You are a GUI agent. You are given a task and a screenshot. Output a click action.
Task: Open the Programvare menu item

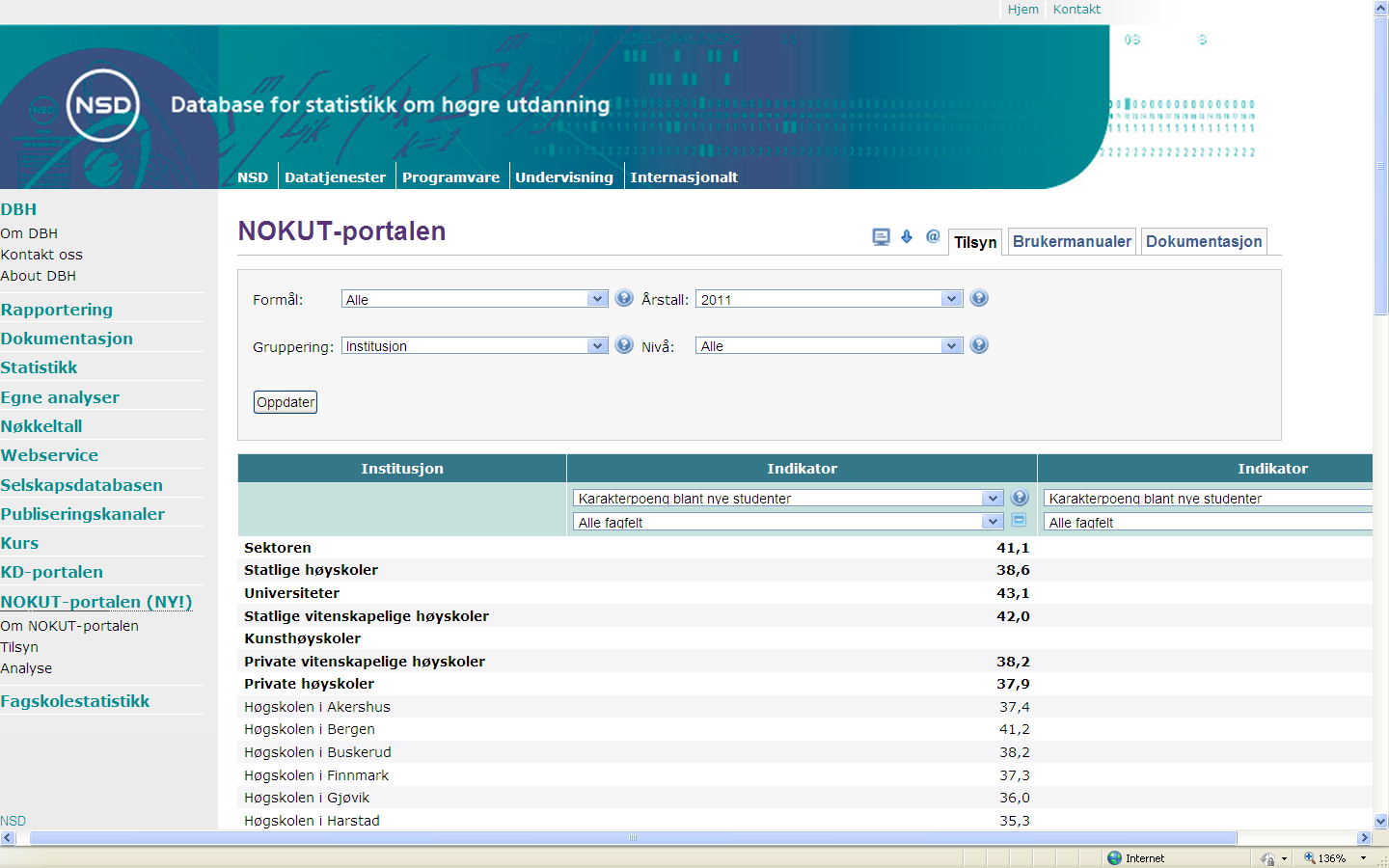tap(450, 177)
